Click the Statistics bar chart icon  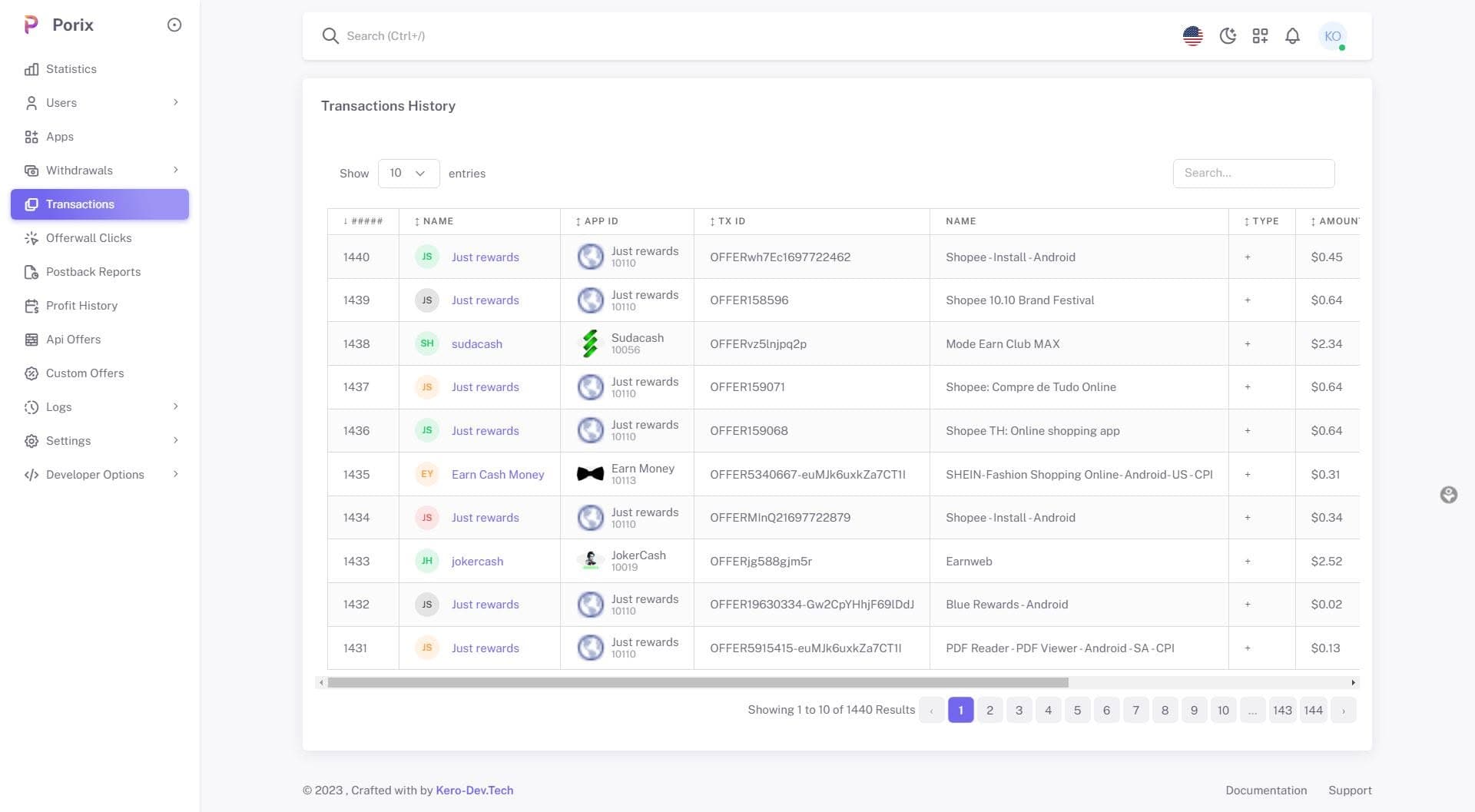click(x=31, y=69)
